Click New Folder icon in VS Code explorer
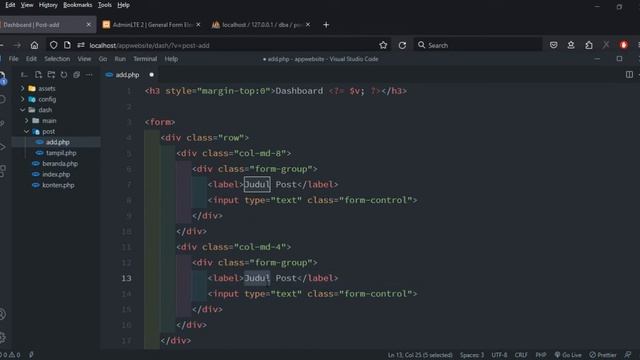Screen dimensions: 640x360 tap(51, 75)
